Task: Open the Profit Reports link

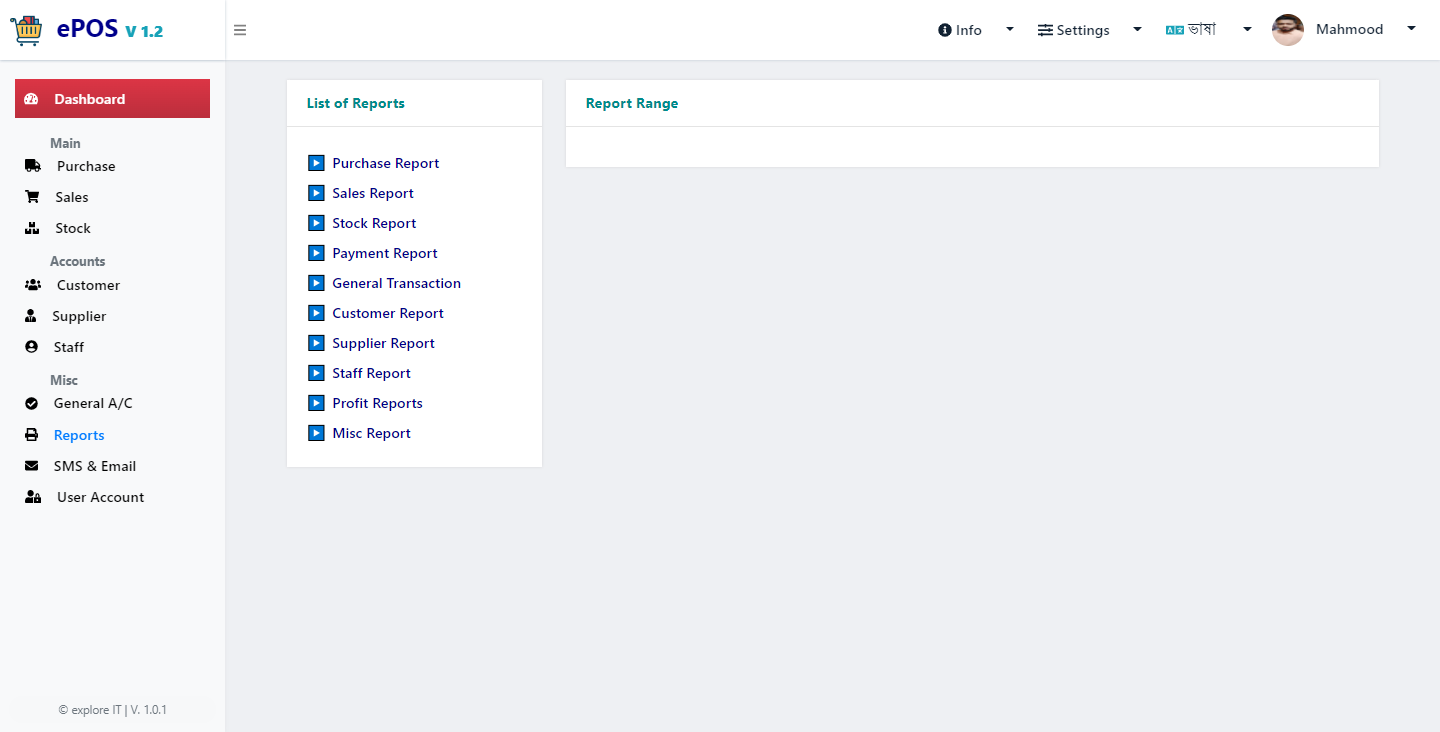Action: click(x=377, y=403)
